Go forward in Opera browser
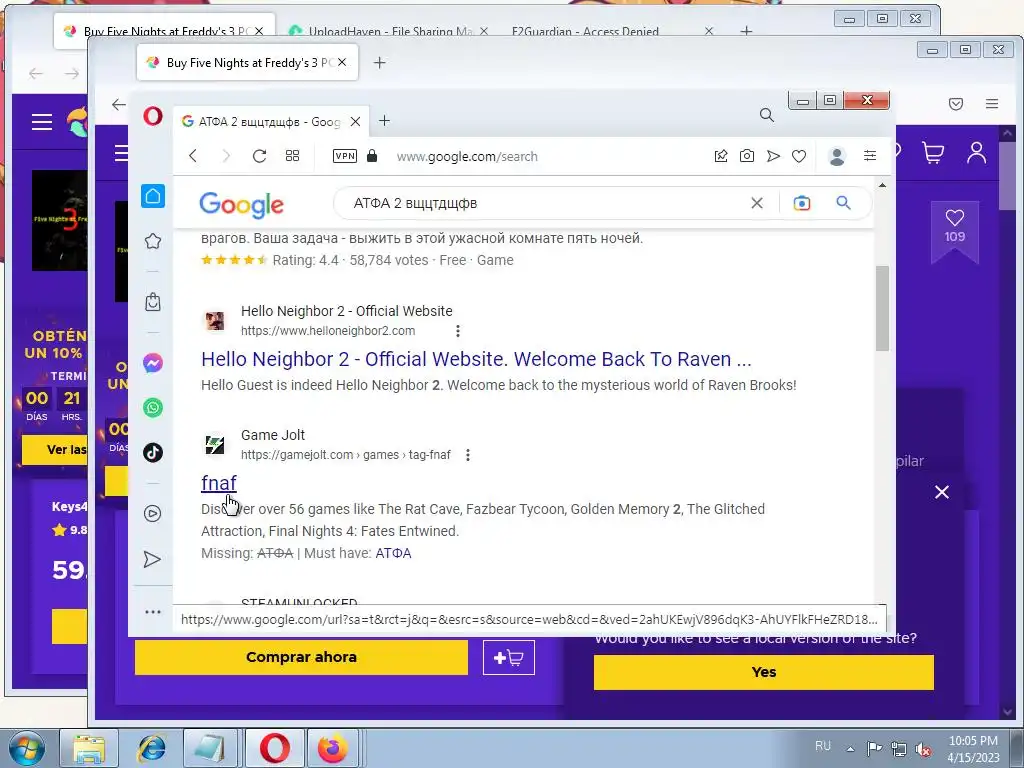Viewport: 1024px width, 768px height. coord(226,156)
